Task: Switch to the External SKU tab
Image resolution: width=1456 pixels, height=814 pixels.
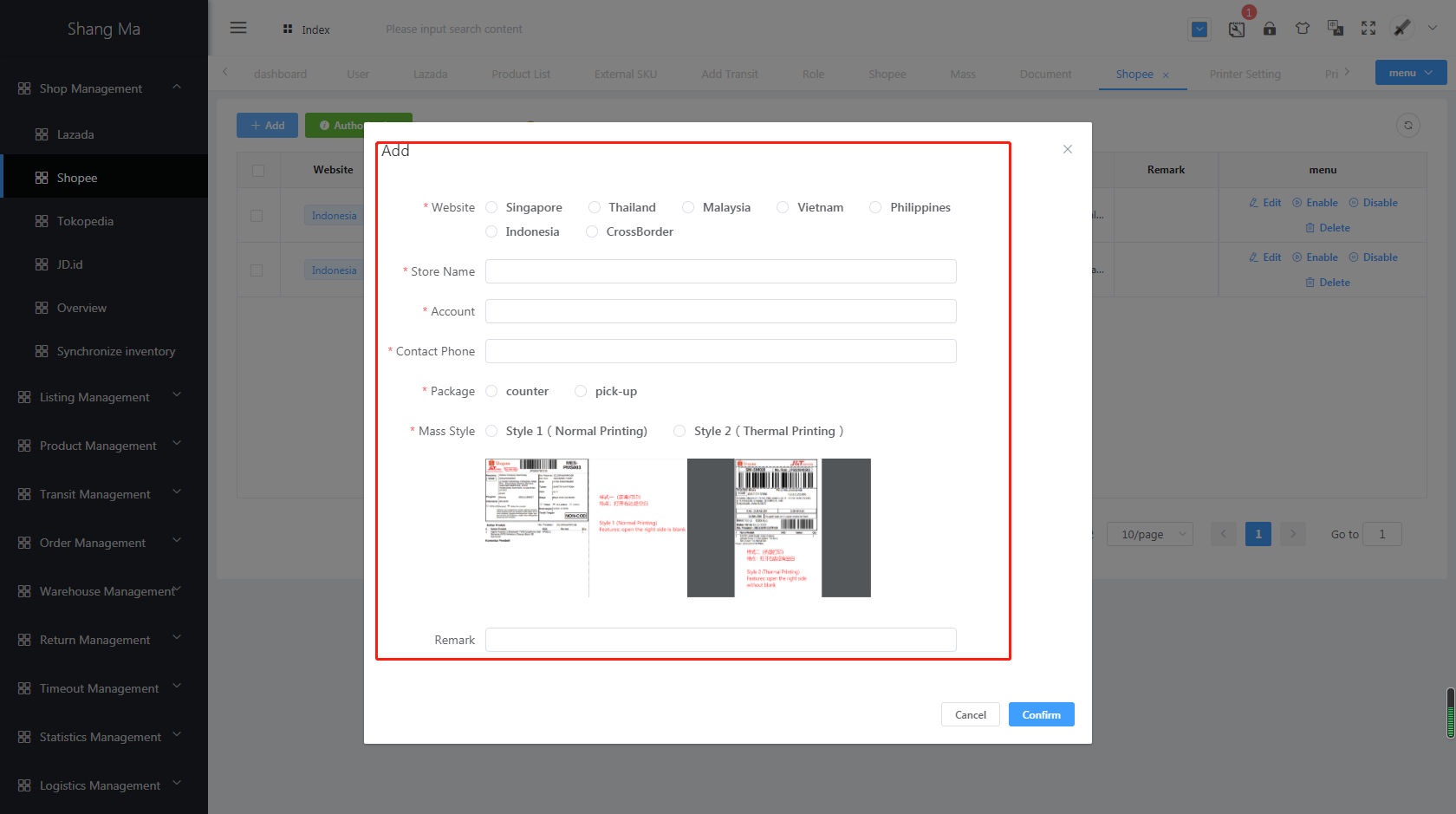Action: coord(626,75)
